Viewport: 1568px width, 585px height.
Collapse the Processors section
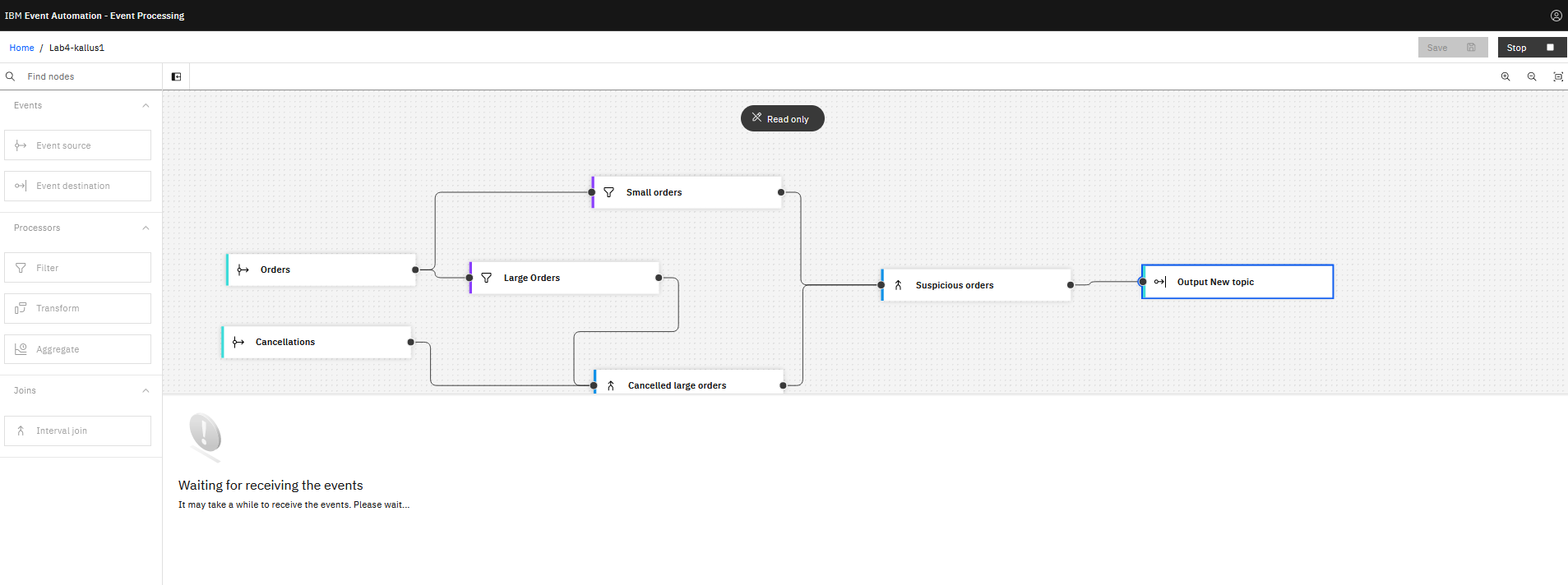tap(146, 228)
